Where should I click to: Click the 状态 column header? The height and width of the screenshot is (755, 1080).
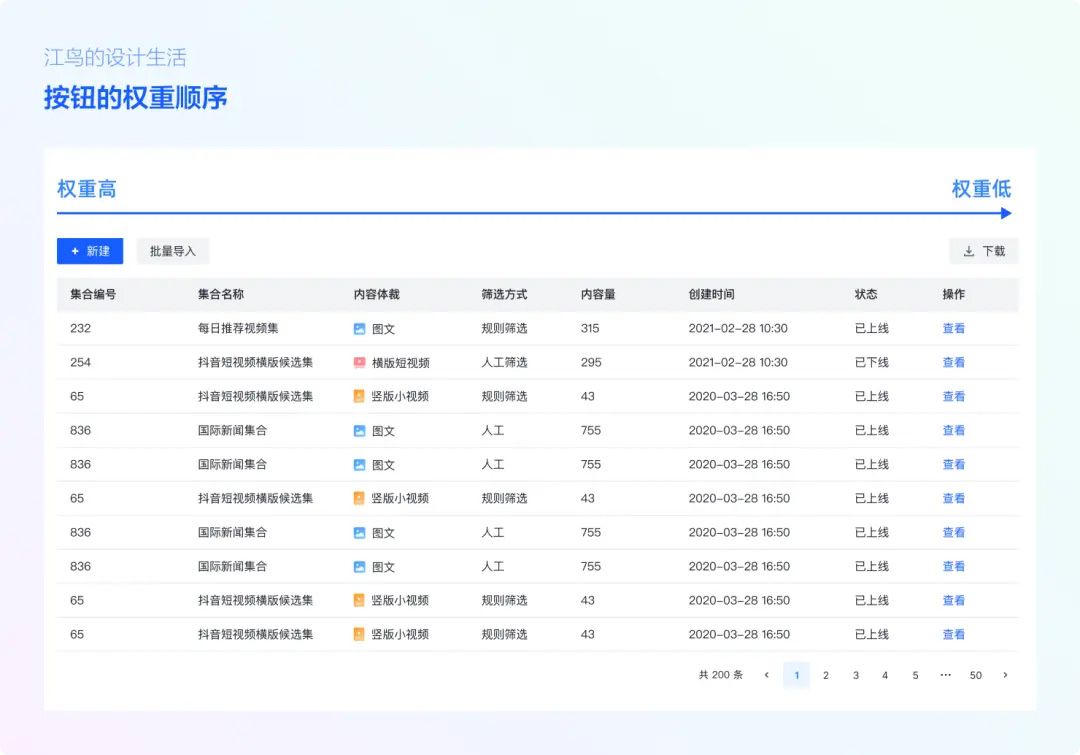pos(866,294)
